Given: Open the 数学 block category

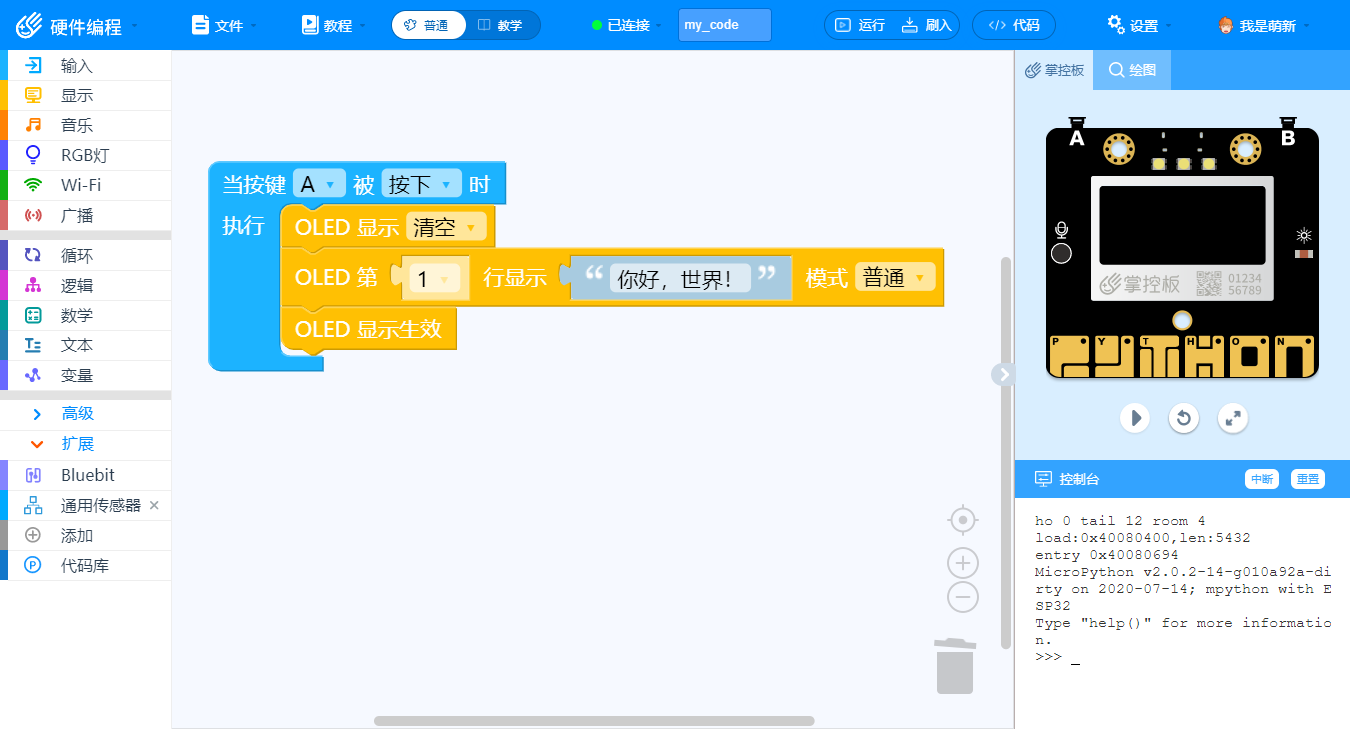Looking at the screenshot, I should pyautogui.click(x=85, y=316).
